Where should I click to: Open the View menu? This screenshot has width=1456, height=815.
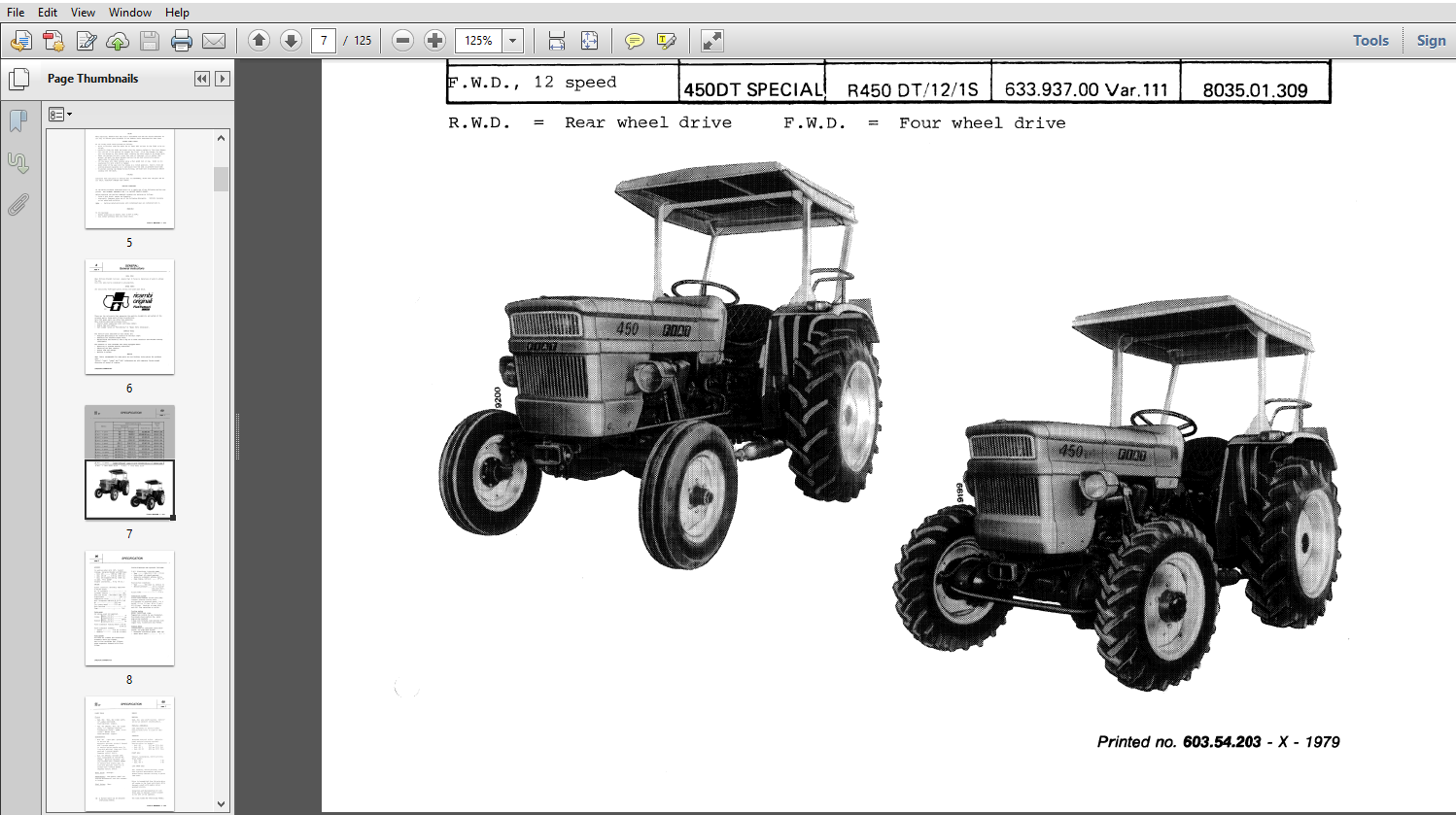83,13
